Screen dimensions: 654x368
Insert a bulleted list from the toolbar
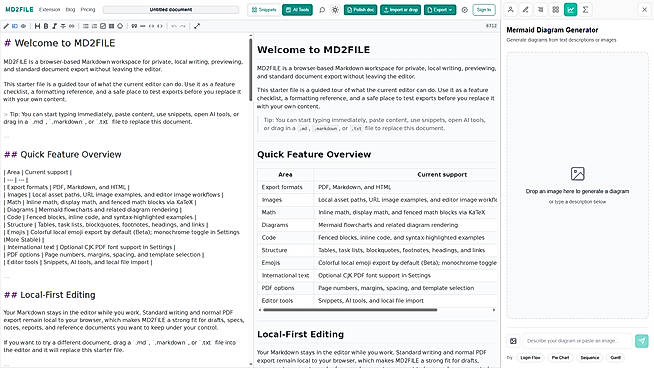tap(86, 26)
